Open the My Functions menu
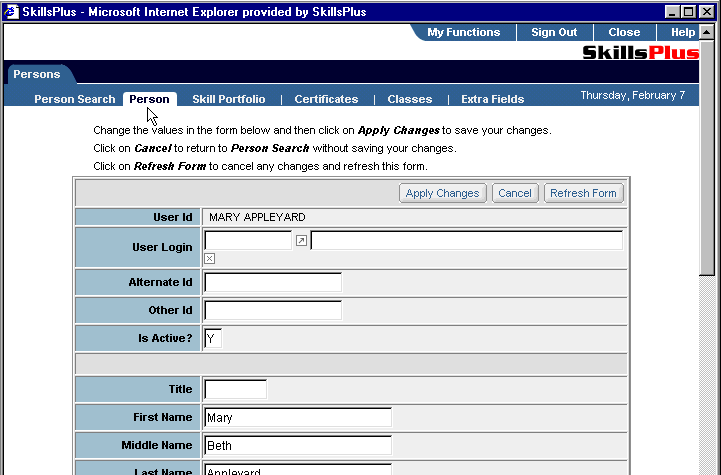The height and width of the screenshot is (475, 721). [464, 32]
